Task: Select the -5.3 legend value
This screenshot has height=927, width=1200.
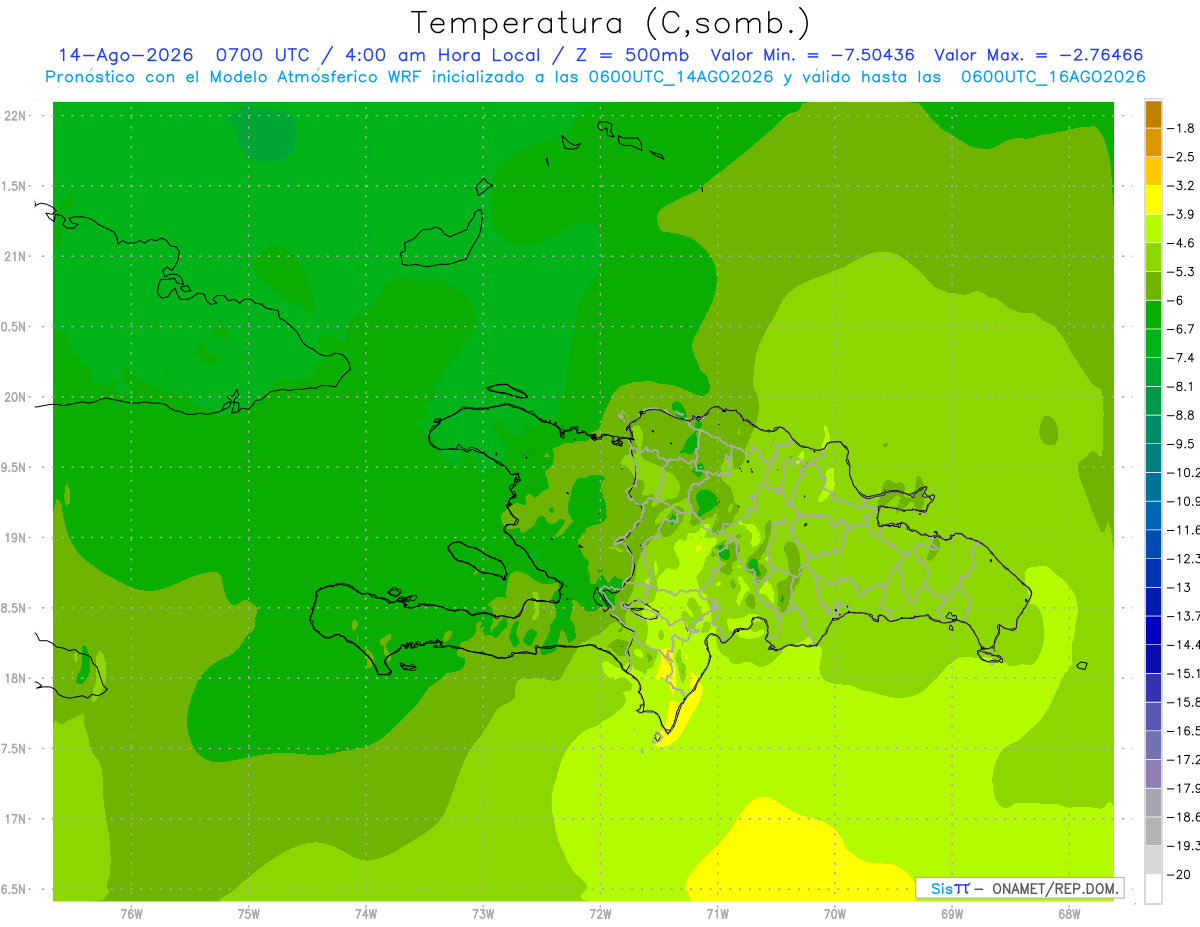Action: point(1181,271)
